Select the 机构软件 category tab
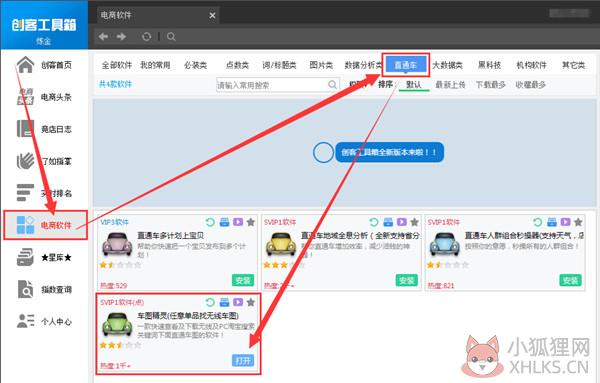 click(x=532, y=65)
